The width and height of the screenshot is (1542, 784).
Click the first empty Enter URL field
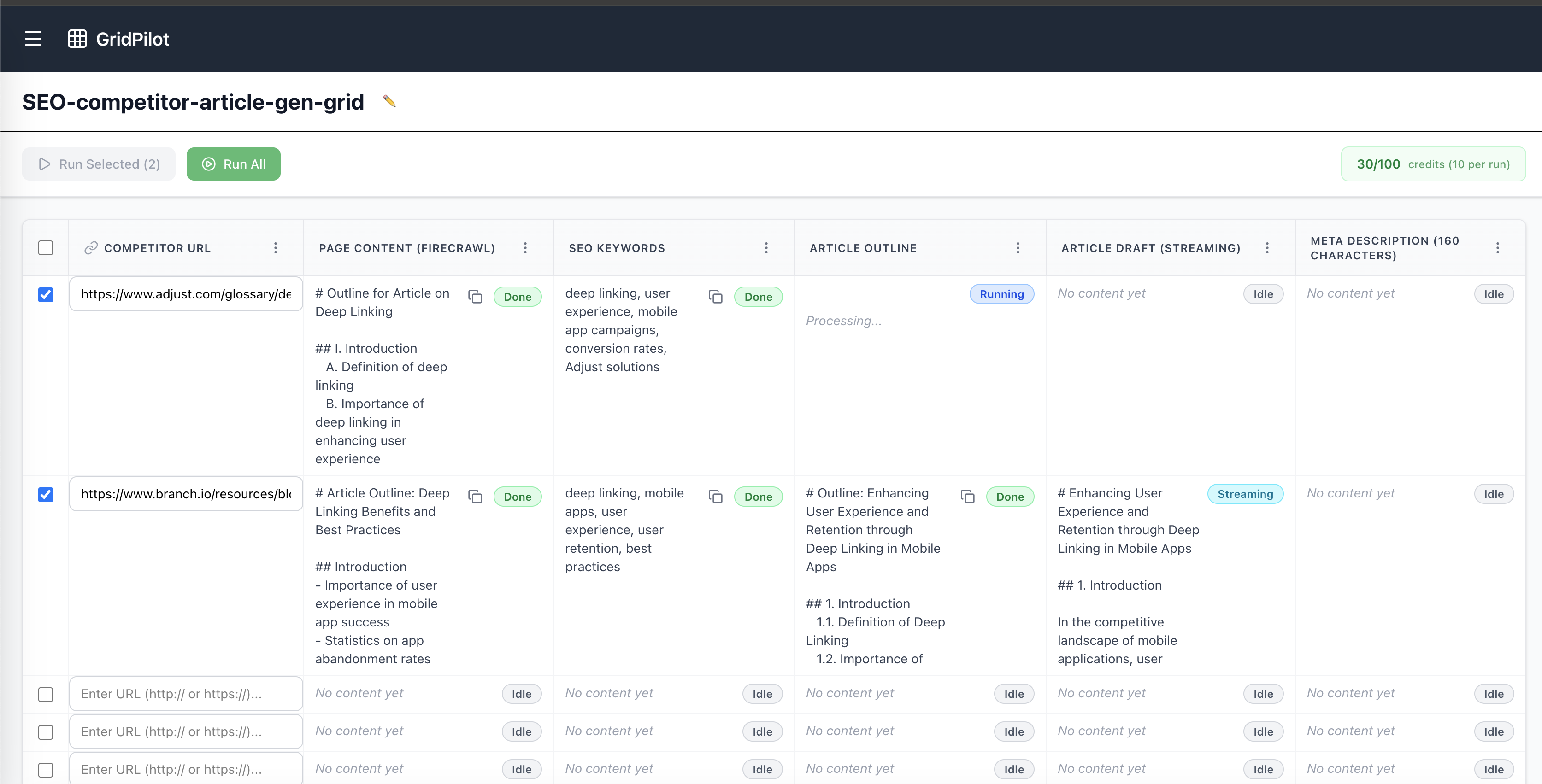[x=186, y=694]
